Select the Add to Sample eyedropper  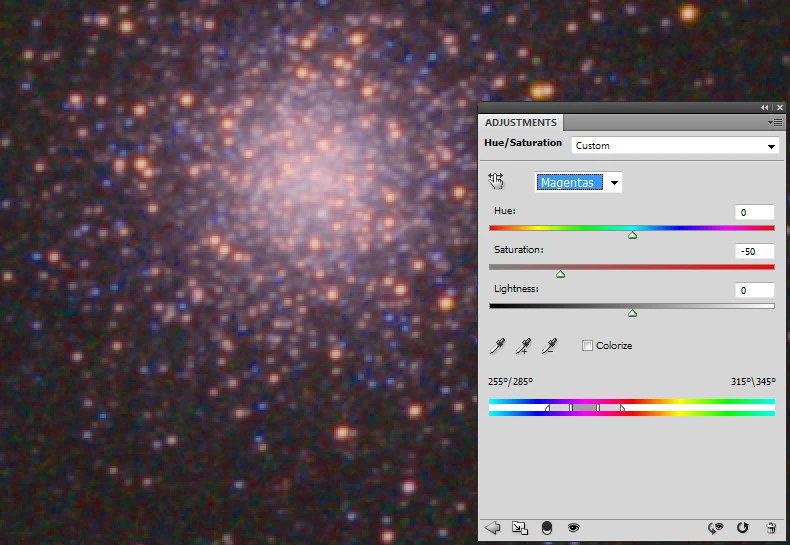(x=522, y=346)
